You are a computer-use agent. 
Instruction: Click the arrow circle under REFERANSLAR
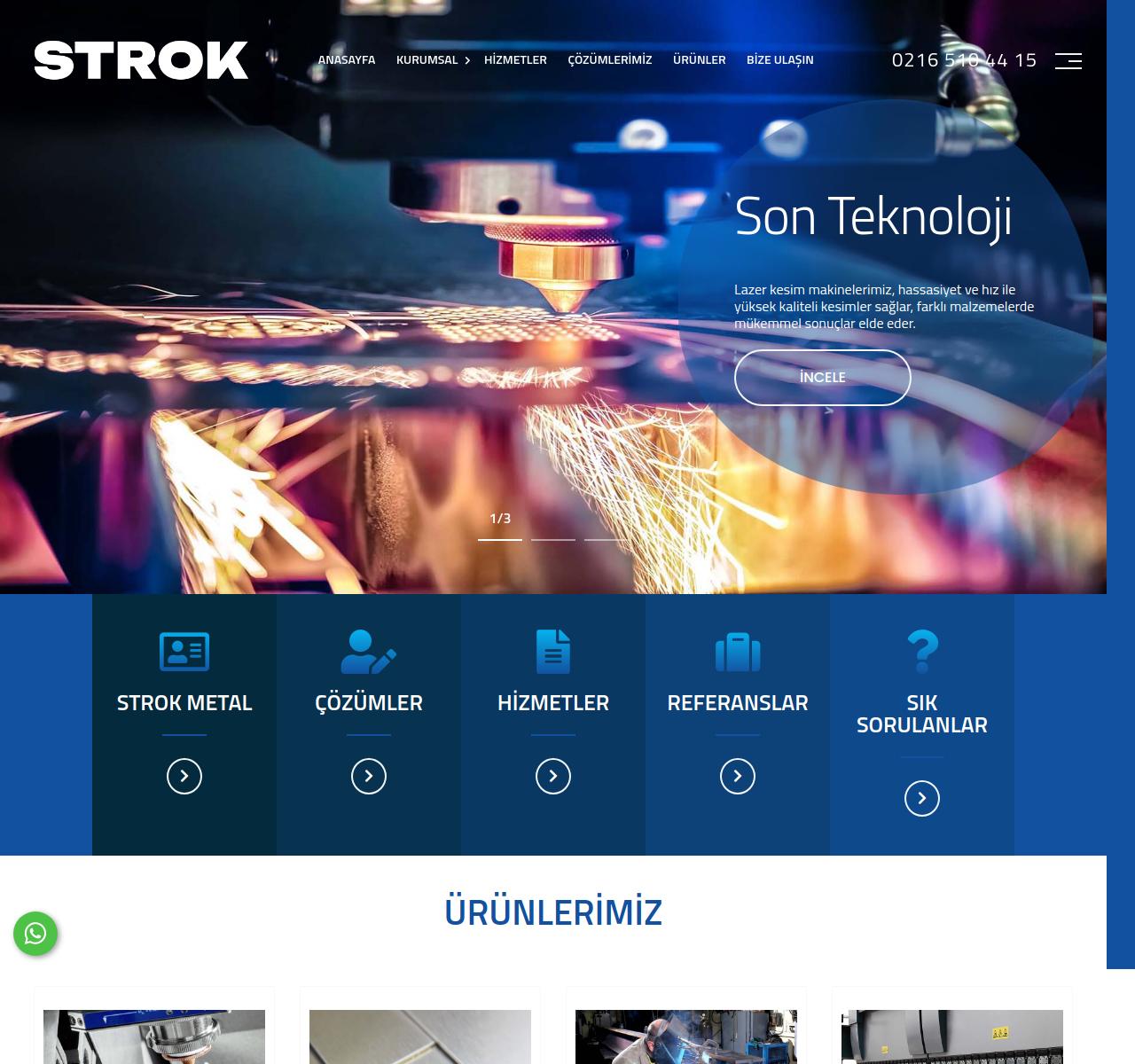click(x=738, y=776)
